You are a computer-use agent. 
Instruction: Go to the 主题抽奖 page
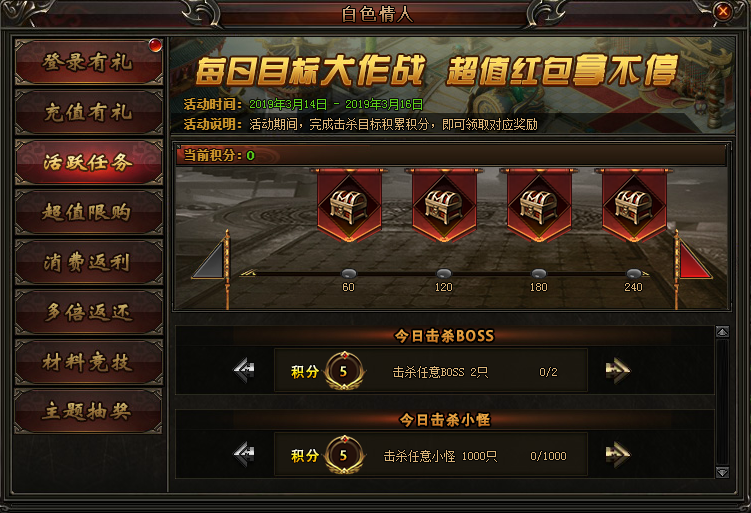(x=89, y=411)
